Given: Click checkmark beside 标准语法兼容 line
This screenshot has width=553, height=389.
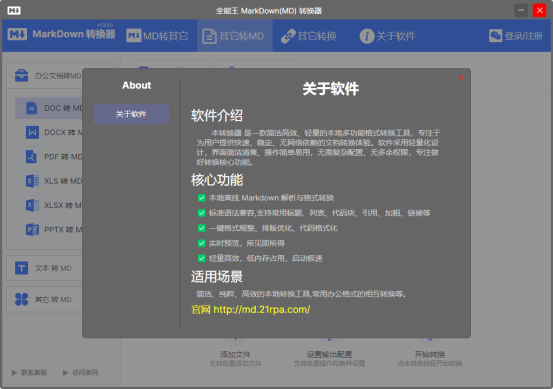Looking at the screenshot, I should (202, 213).
